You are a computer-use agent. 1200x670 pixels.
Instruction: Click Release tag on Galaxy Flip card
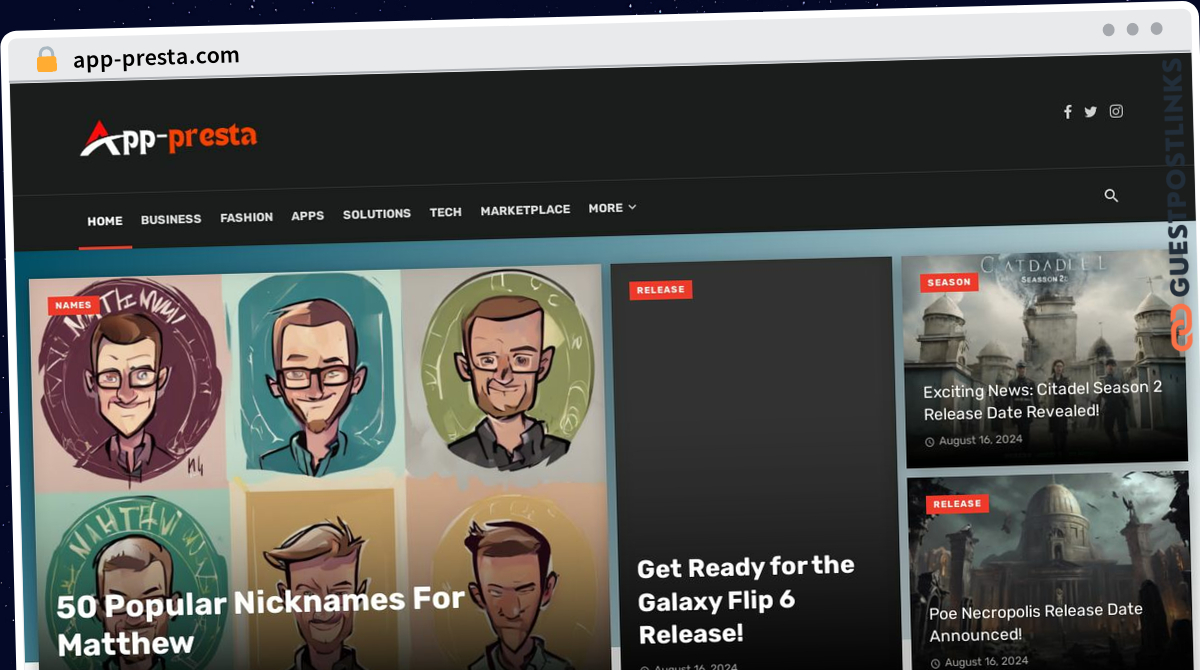click(661, 290)
